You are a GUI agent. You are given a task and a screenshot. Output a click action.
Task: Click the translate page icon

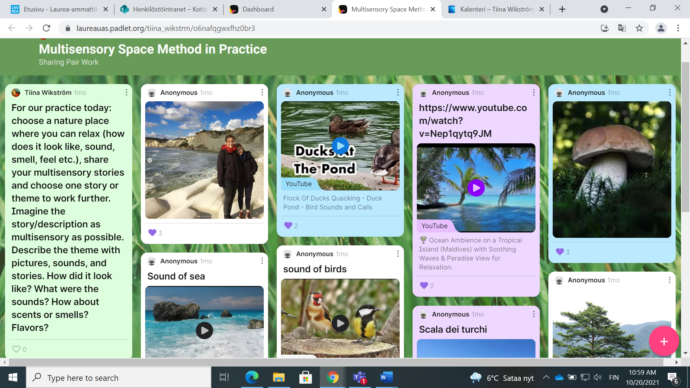[x=622, y=28]
